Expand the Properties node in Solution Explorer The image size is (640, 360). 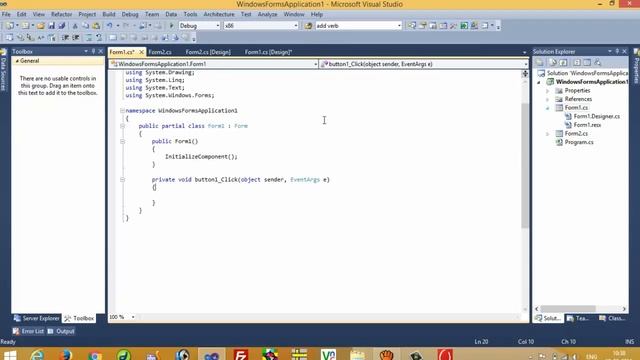(548, 91)
